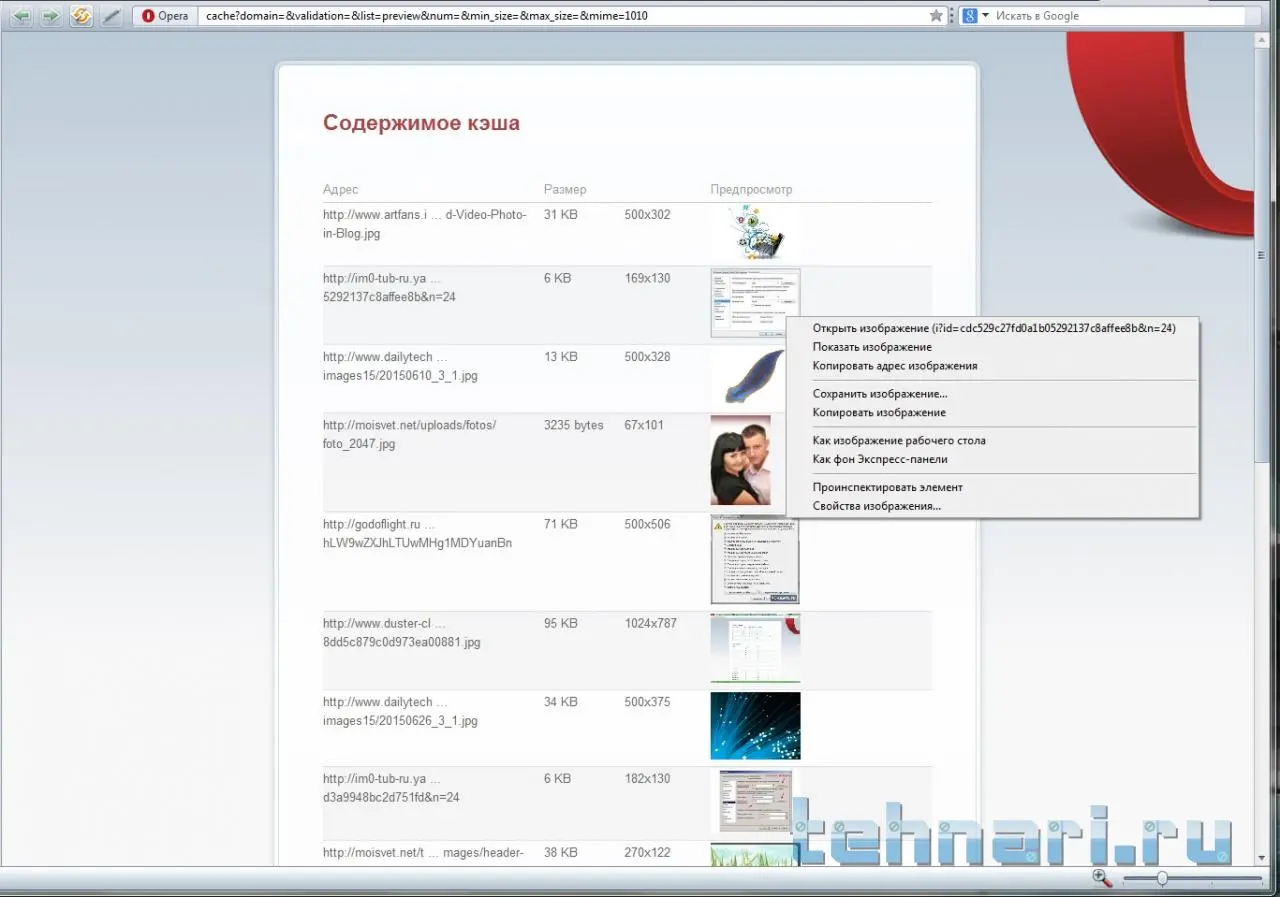Click the 'Предпросмотр' column header

(x=752, y=190)
